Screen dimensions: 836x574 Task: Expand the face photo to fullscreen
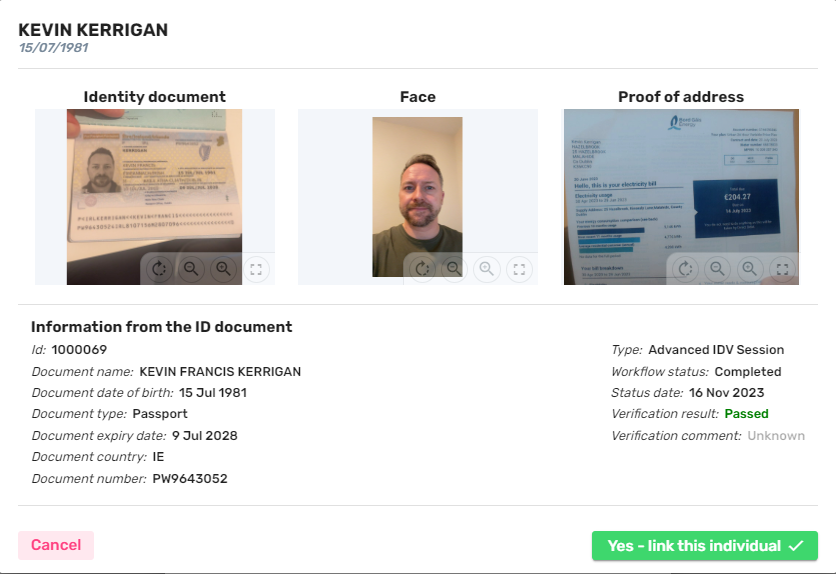coord(519,269)
